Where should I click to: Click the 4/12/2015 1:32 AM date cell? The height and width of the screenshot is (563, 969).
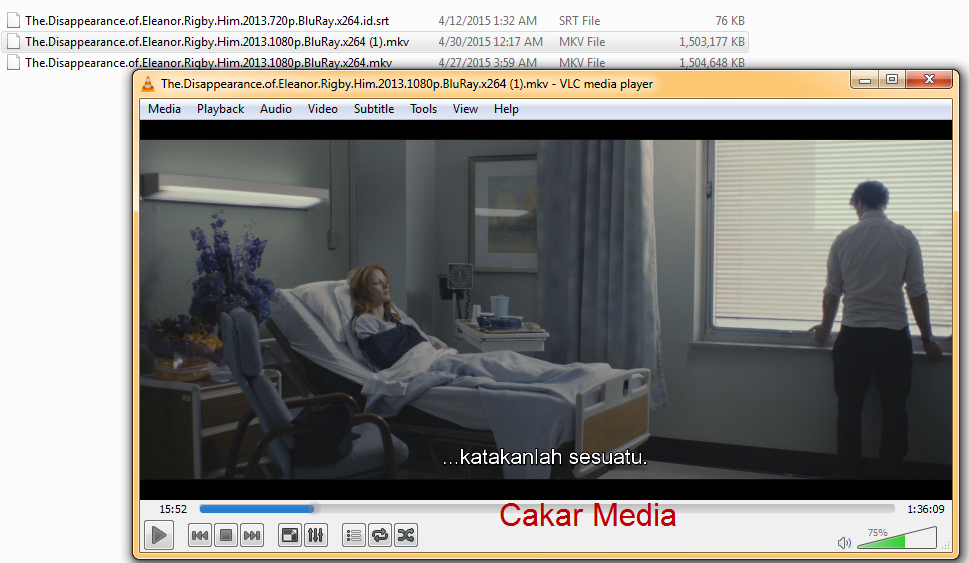pyautogui.click(x=488, y=20)
